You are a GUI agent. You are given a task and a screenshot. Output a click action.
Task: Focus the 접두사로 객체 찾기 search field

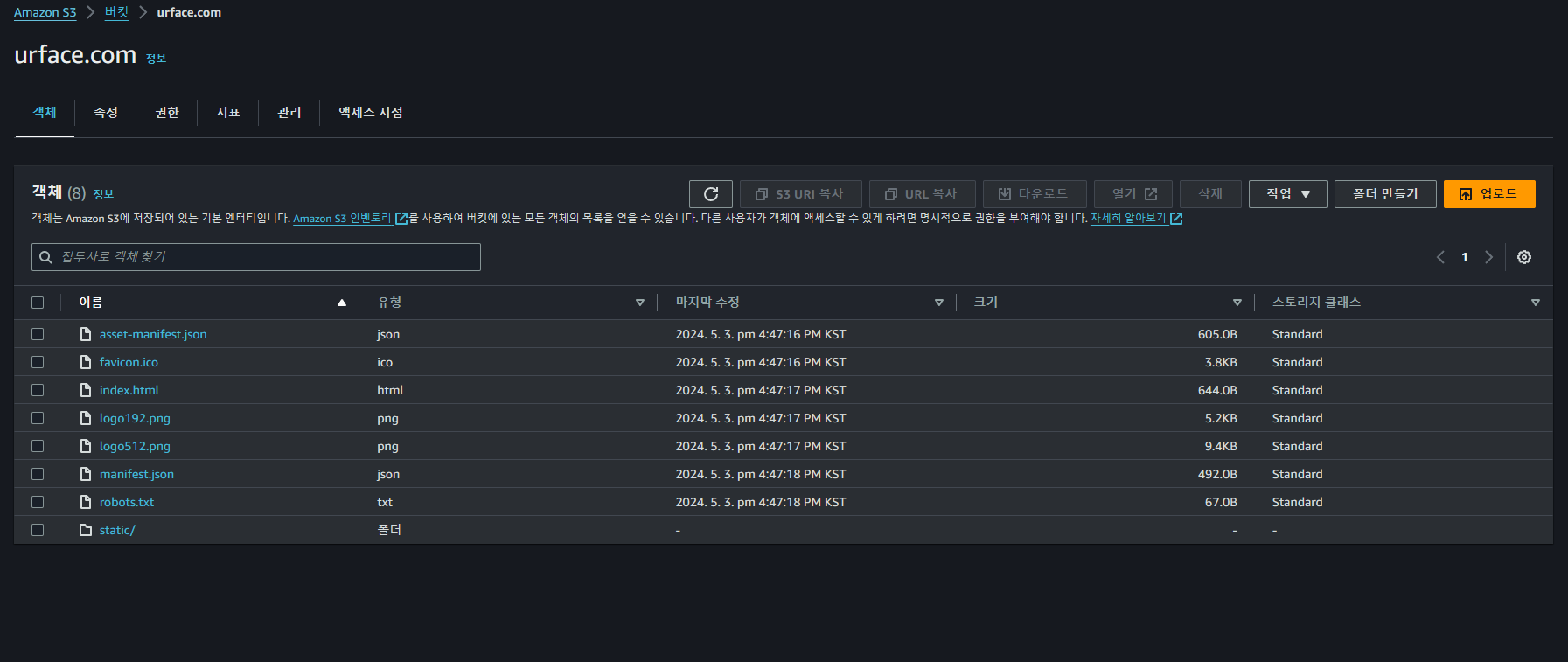pos(256,257)
